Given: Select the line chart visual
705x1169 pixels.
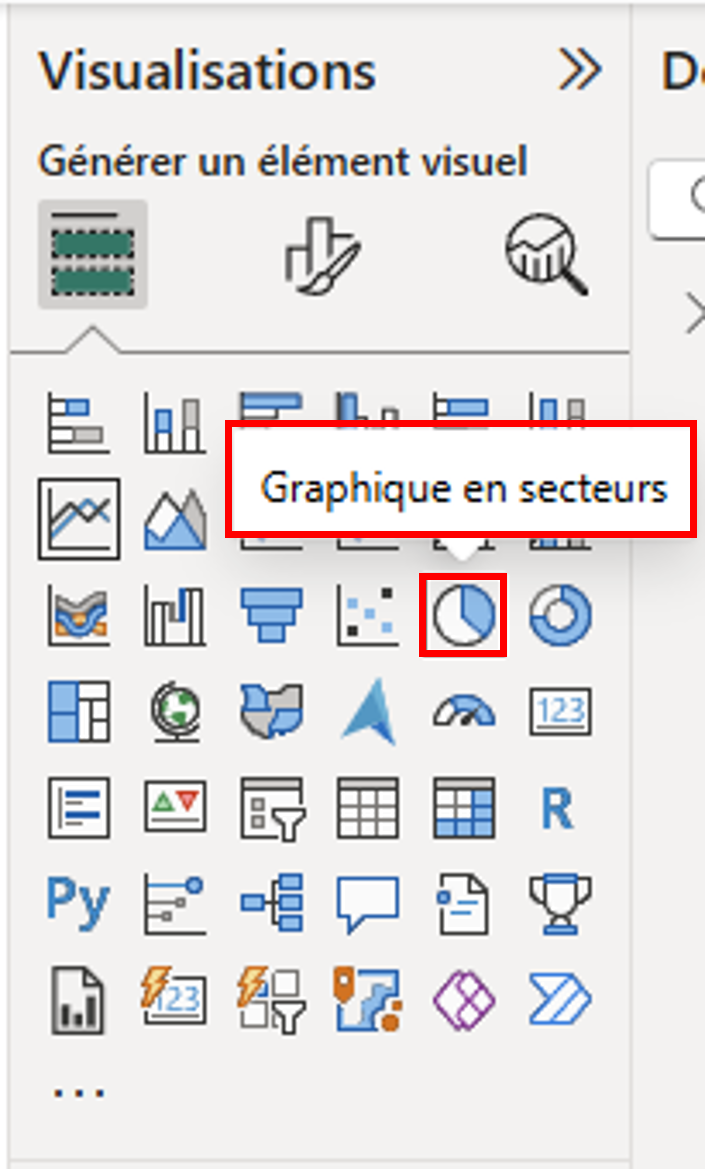Looking at the screenshot, I should pos(79,519).
